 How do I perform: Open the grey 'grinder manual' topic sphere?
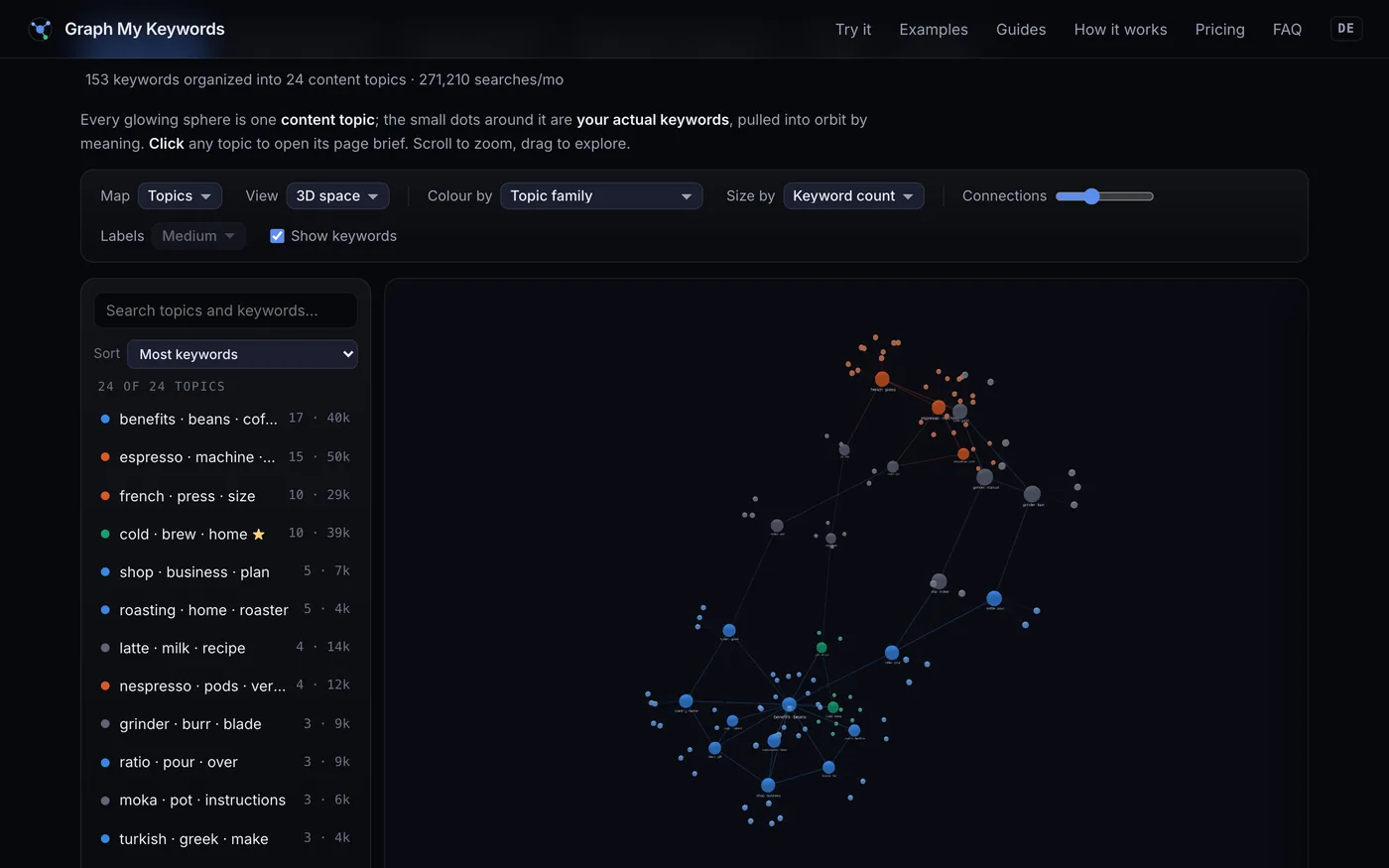tap(984, 477)
